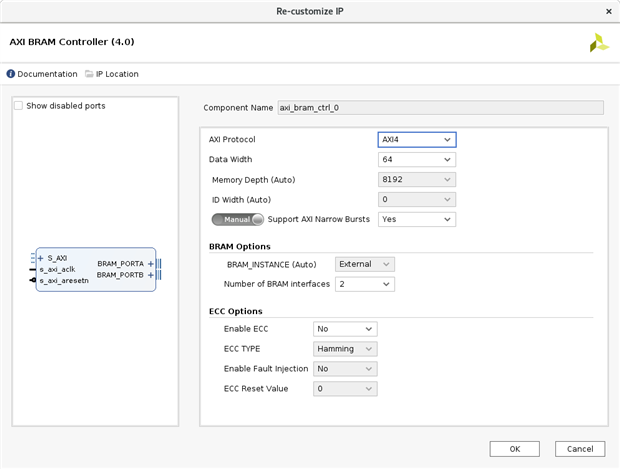The height and width of the screenshot is (469, 620).
Task: Open the Documentation info icon
Action: click(11, 74)
